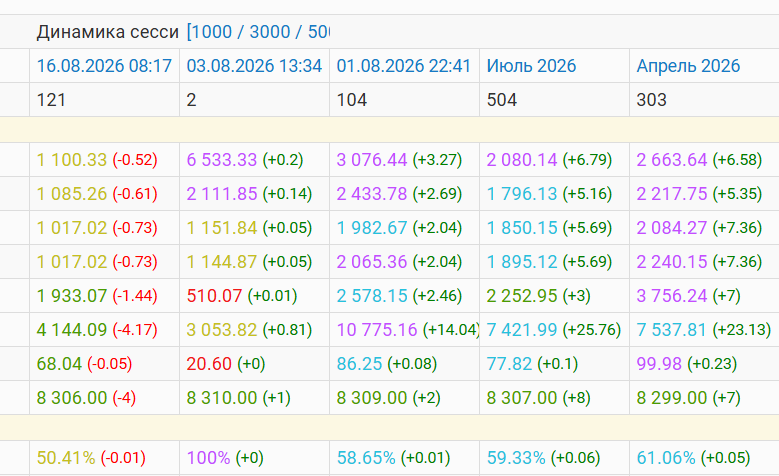Viewport: 779px width, 476px height.
Task: Click the value 2 080.14 (+6.79)
Action: click(549, 159)
